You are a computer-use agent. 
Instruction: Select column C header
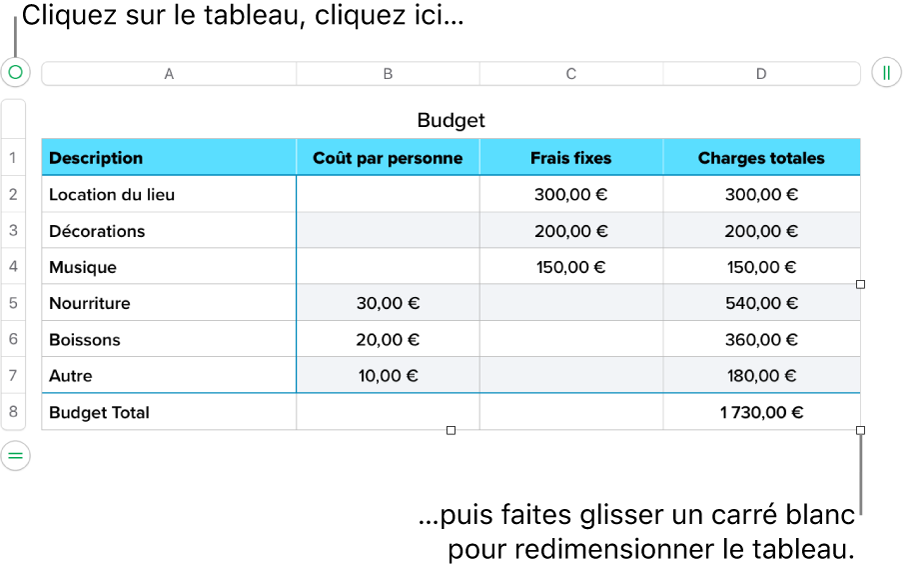pyautogui.click(x=571, y=73)
